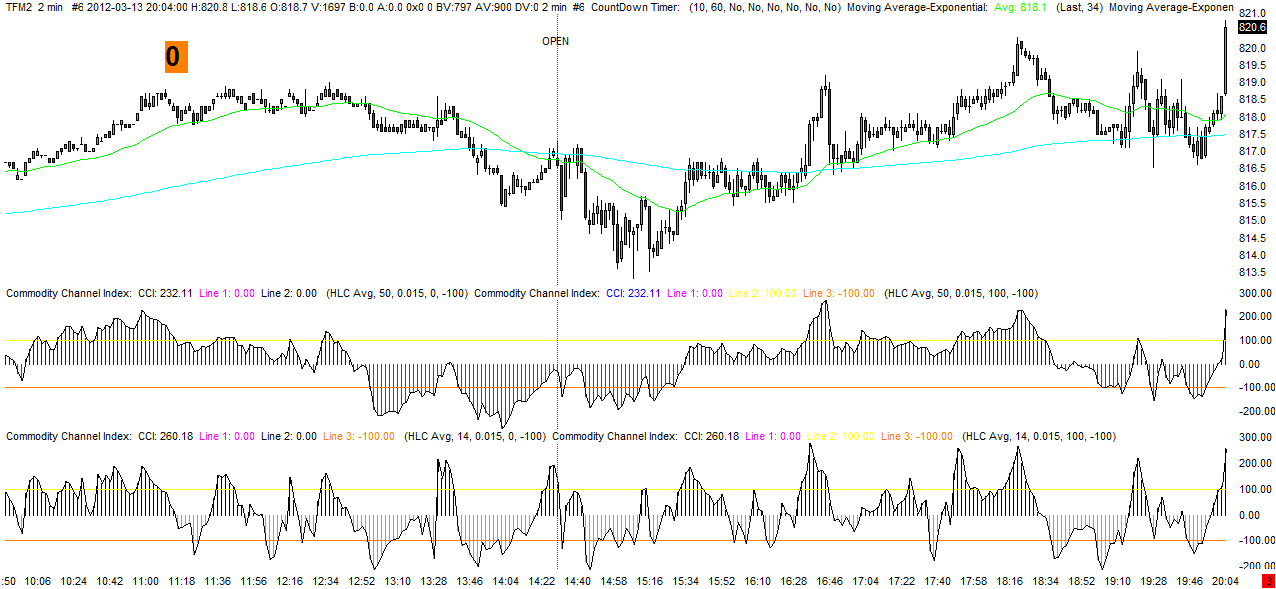
Task: Click the yellow Line 2: 100.00 label in CCI 232.11 panel
Action: click(x=763, y=293)
